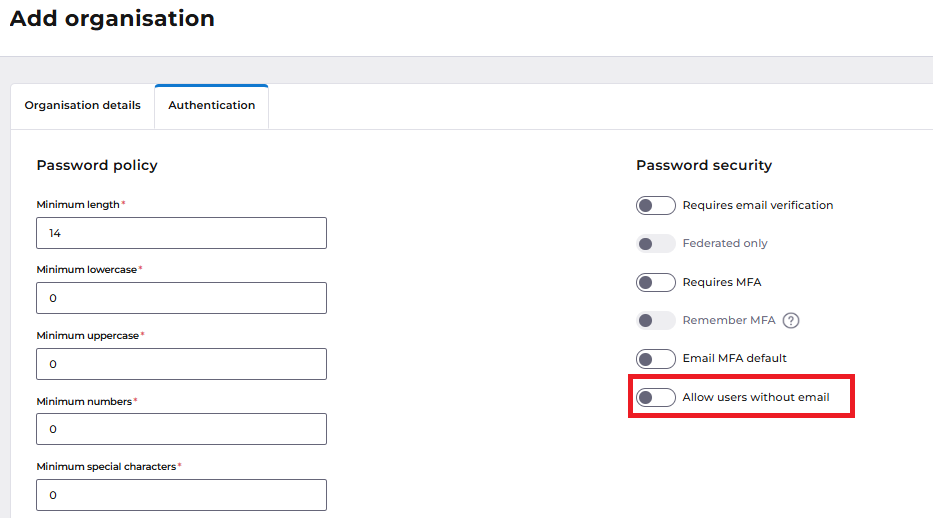Click the Requires MFA label text
This screenshot has height=518, width=933.
click(x=722, y=282)
